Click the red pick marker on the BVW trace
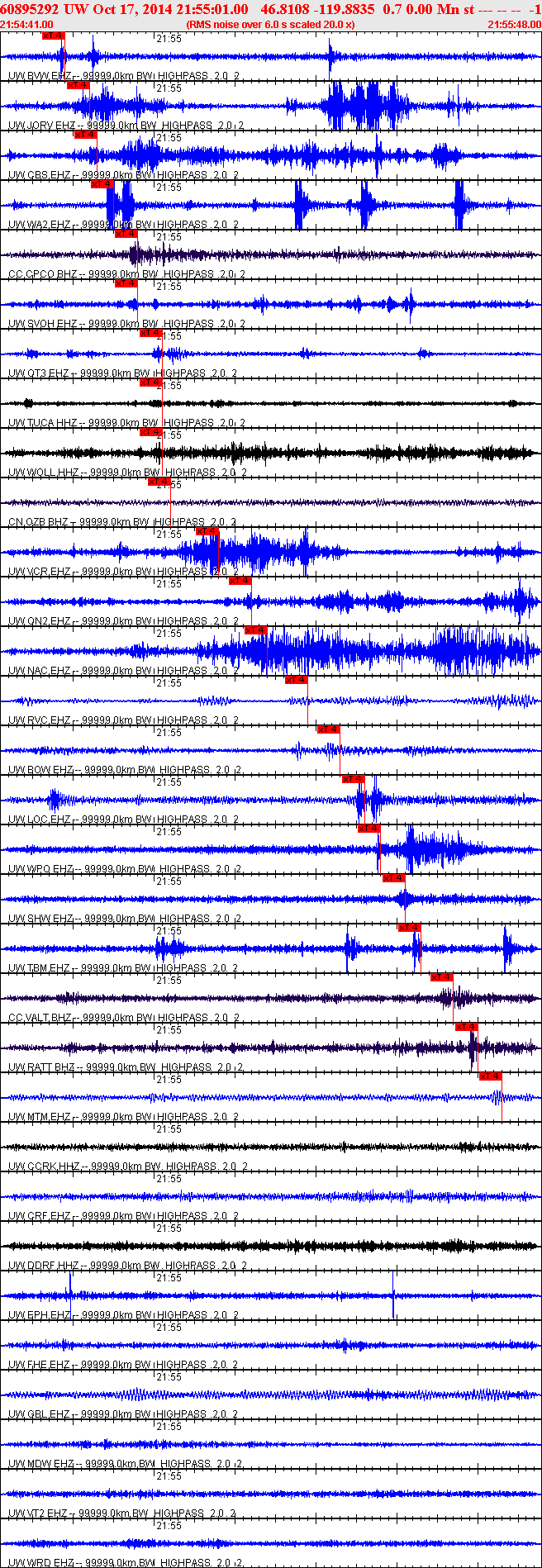Viewport: 542px width, 1568px height. (53, 36)
